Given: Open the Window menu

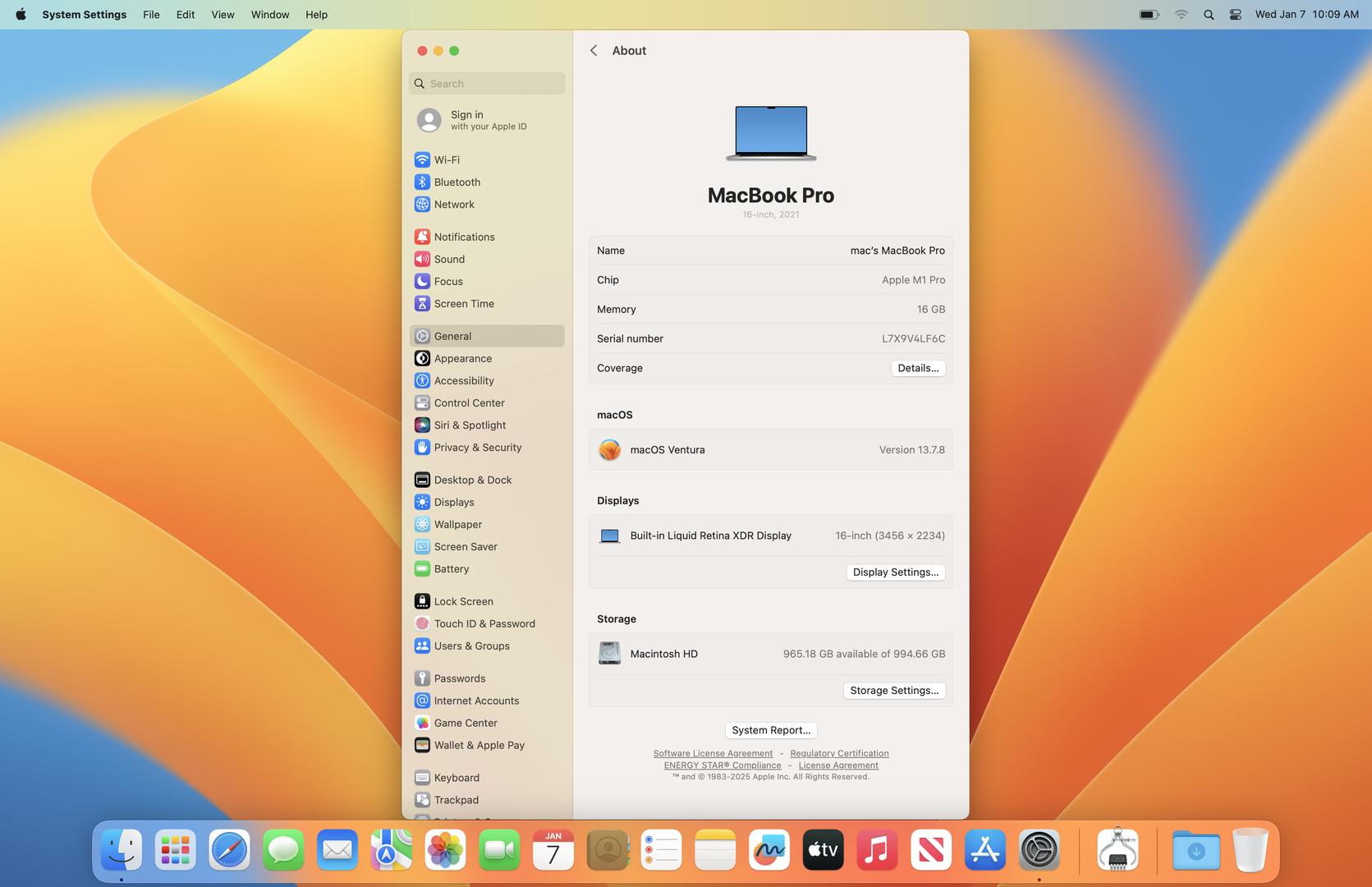Looking at the screenshot, I should (x=269, y=15).
